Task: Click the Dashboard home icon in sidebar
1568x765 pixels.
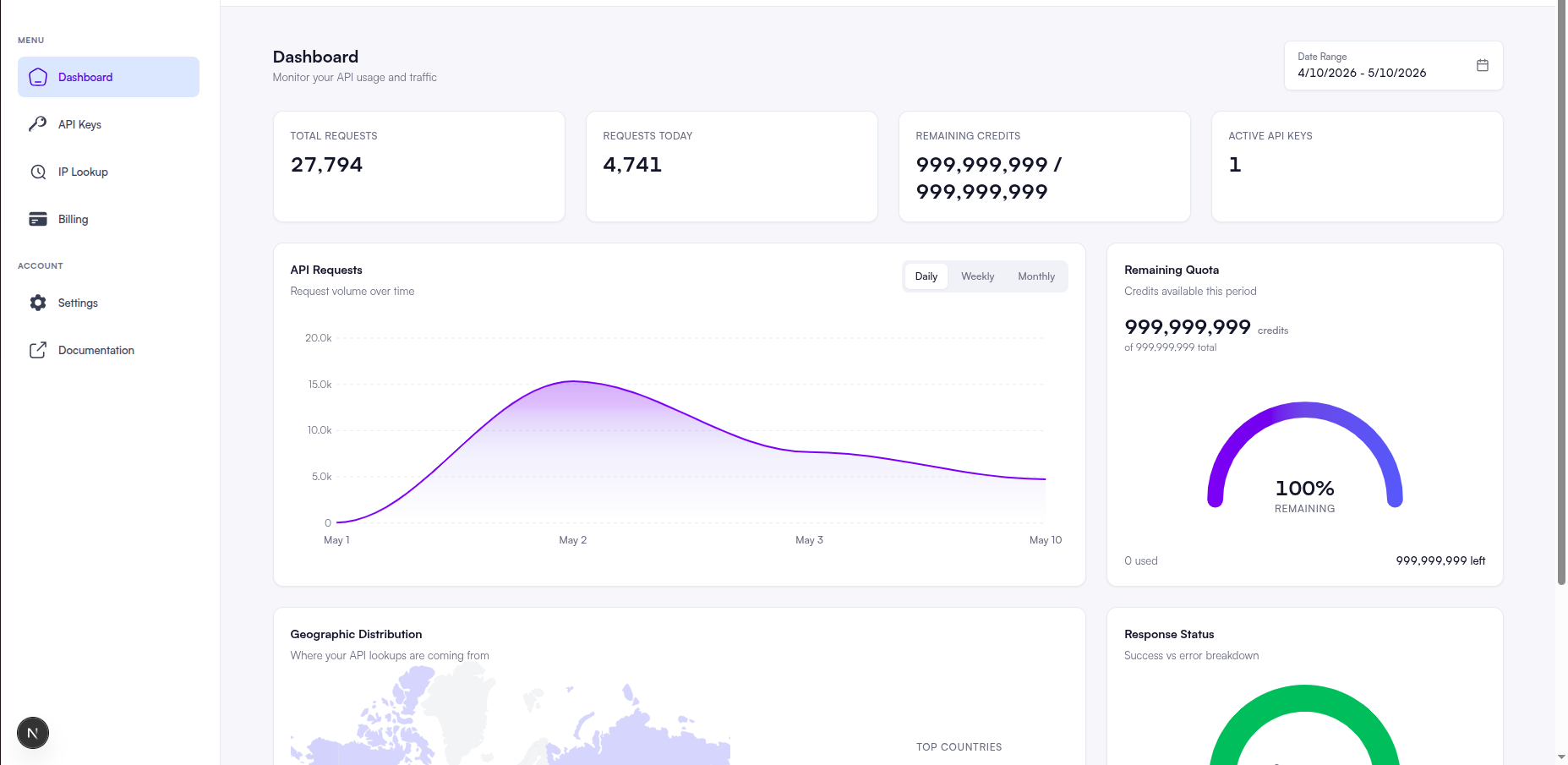Action: pyautogui.click(x=38, y=77)
